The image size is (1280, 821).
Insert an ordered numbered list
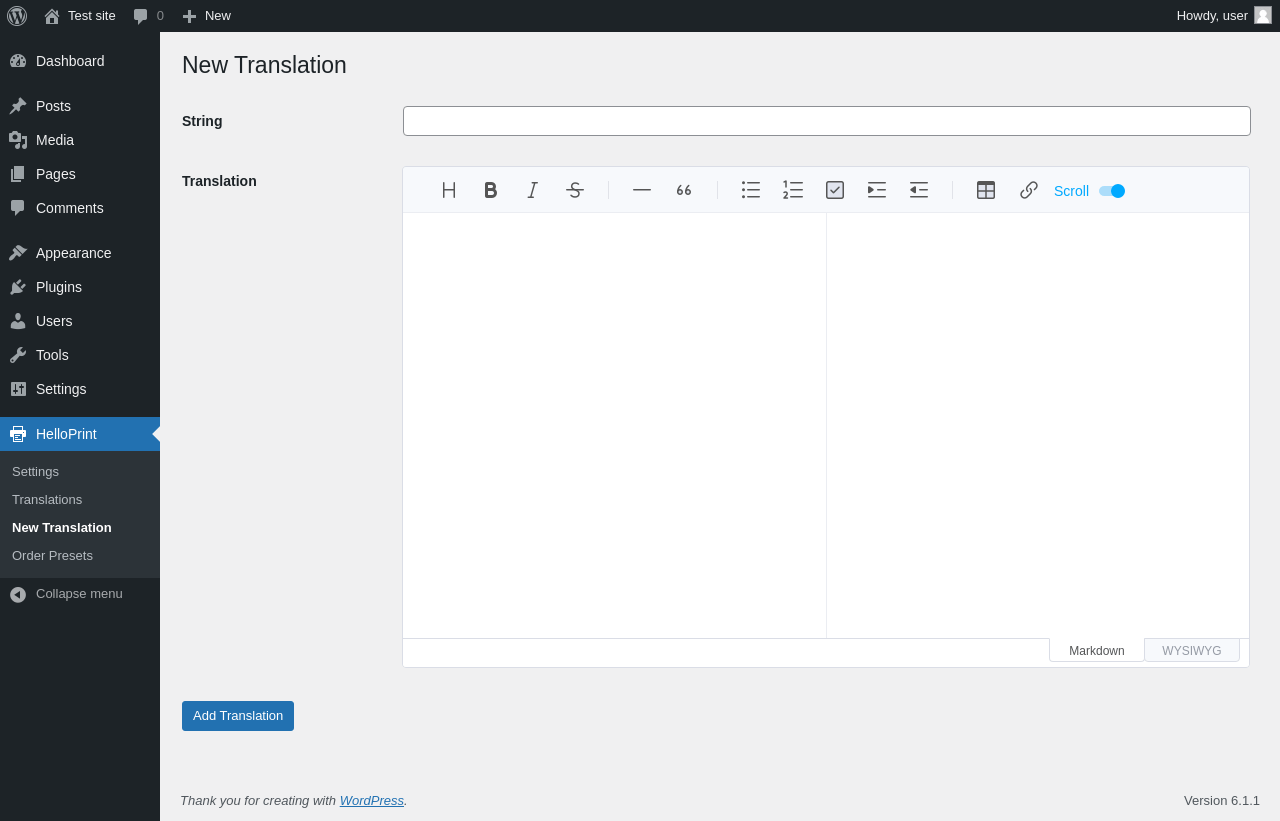coord(793,190)
